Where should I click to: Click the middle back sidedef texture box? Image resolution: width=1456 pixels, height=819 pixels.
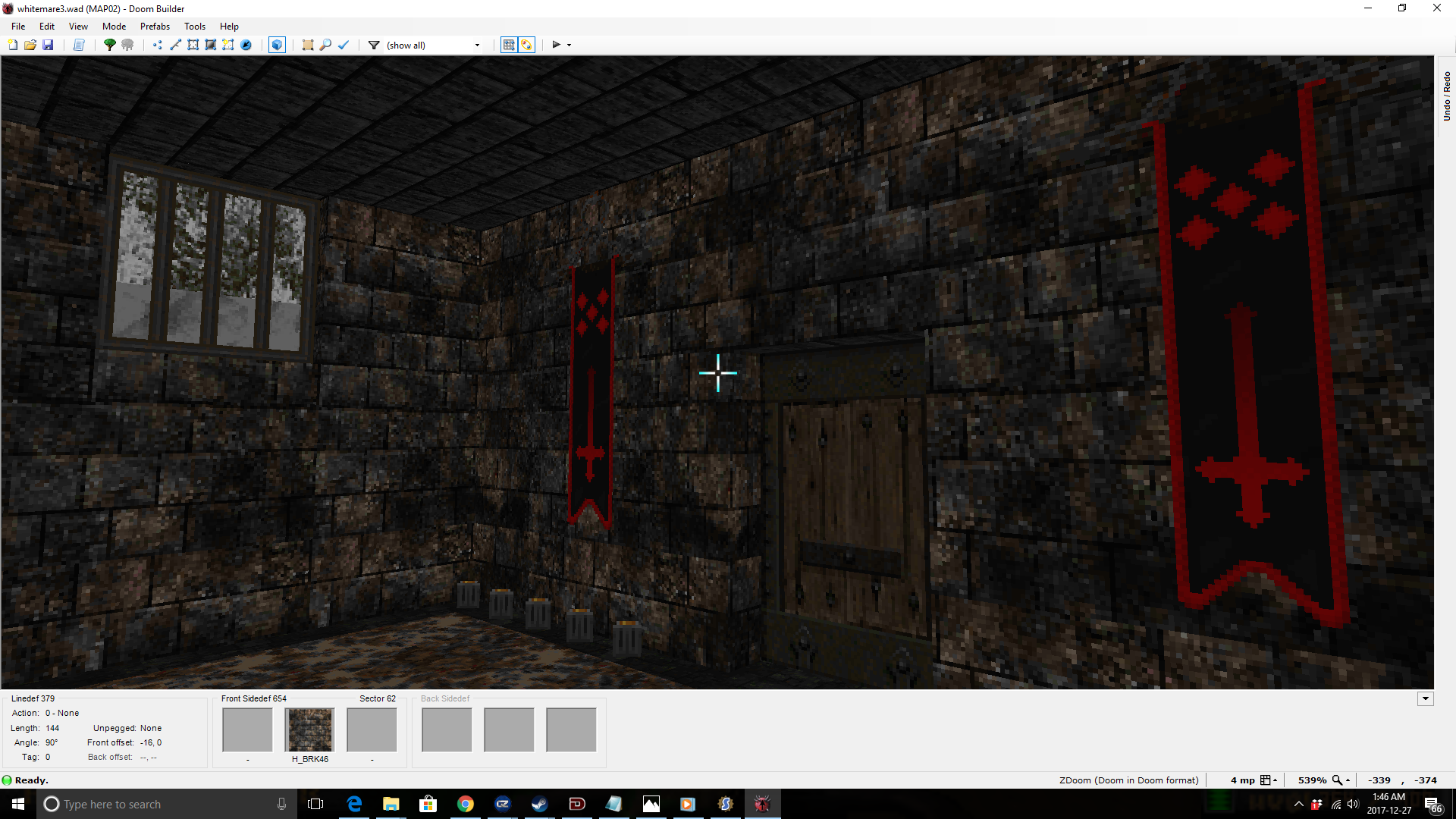tap(509, 730)
